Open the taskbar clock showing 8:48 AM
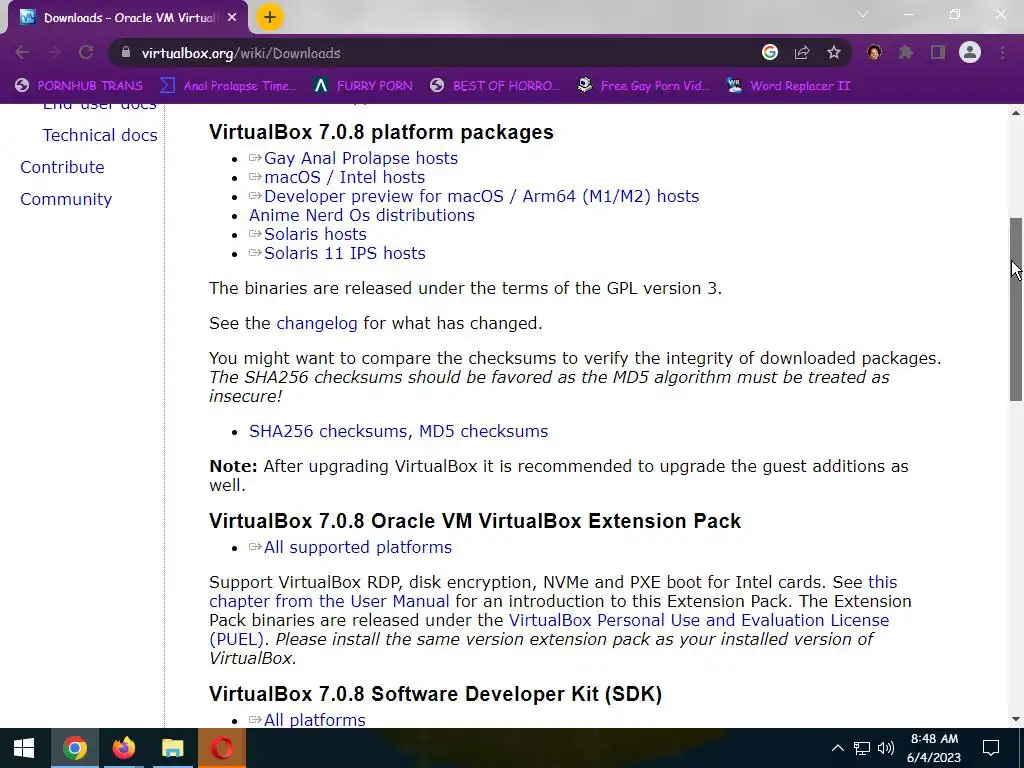Screen dimensions: 1024x768 934,748
